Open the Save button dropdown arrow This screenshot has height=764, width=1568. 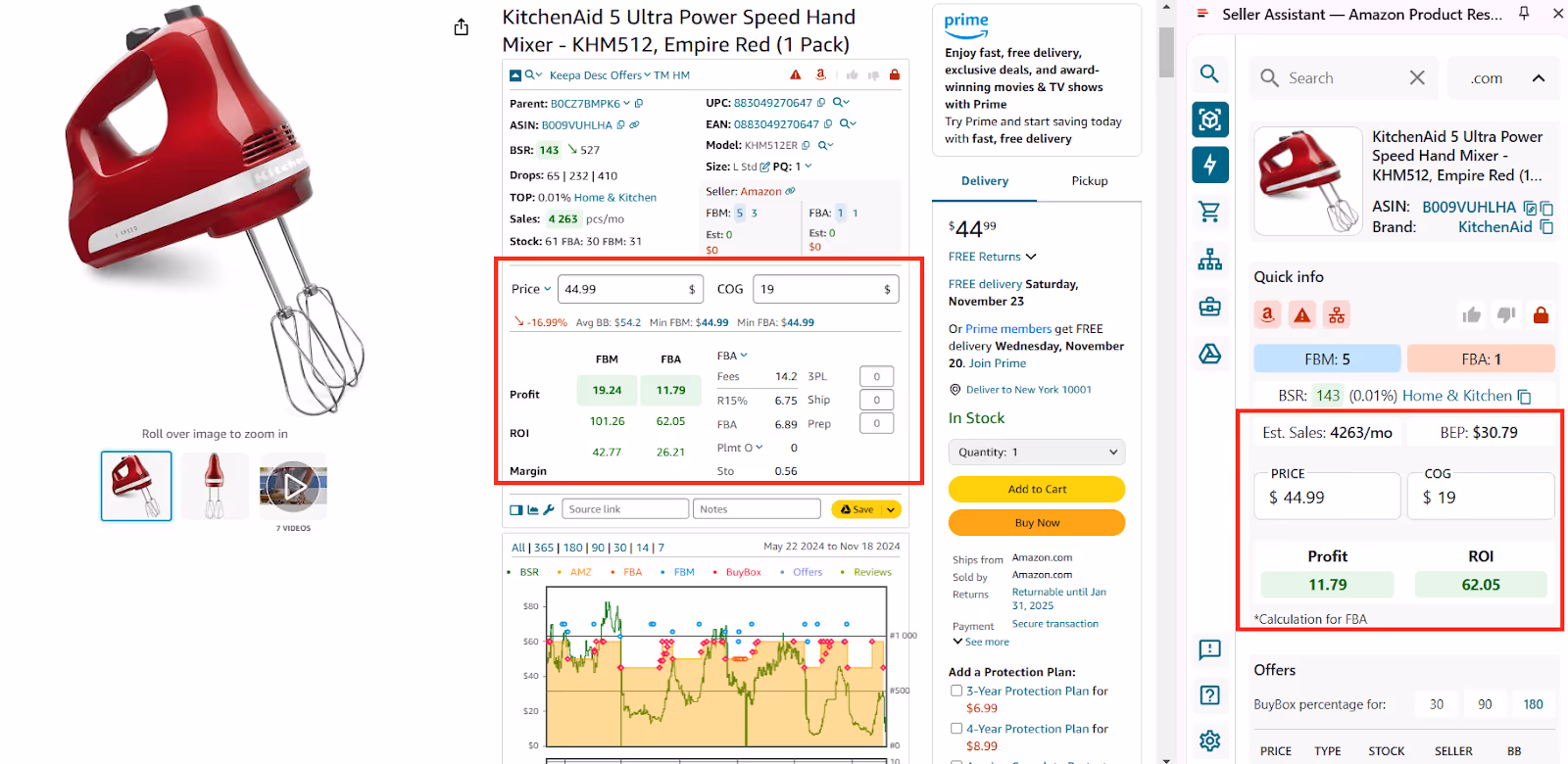point(891,509)
